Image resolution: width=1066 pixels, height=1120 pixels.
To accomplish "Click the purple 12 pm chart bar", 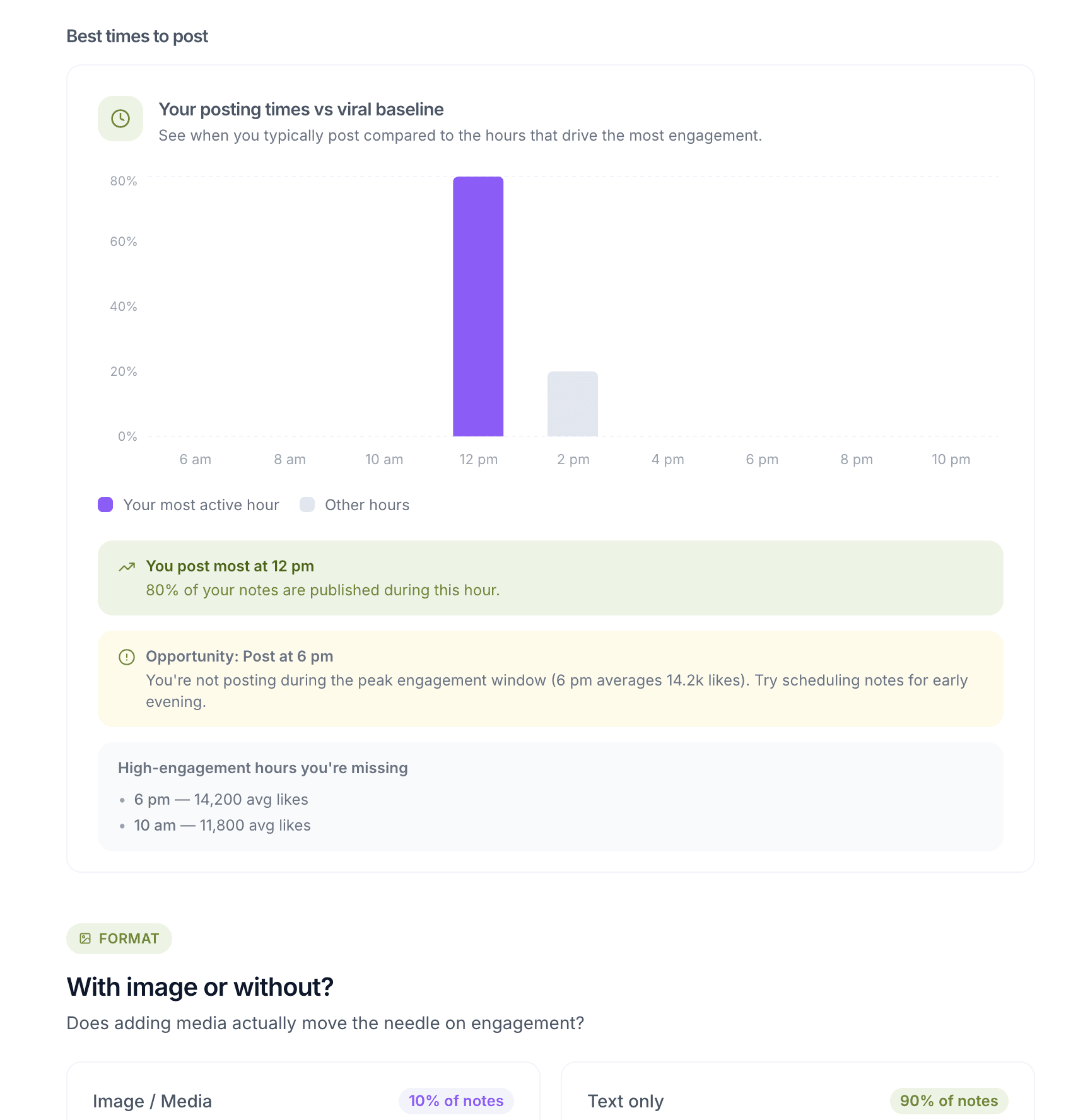I will click(x=478, y=307).
